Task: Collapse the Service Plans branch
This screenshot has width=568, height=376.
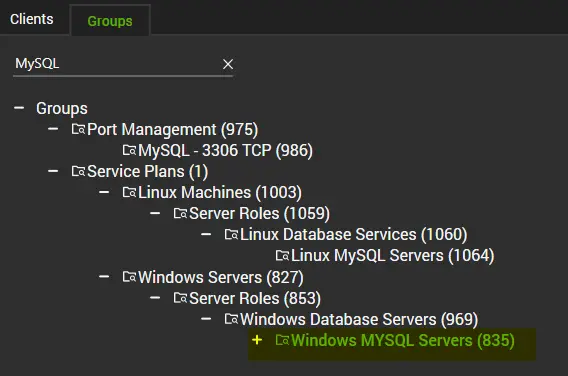Action: (53, 171)
